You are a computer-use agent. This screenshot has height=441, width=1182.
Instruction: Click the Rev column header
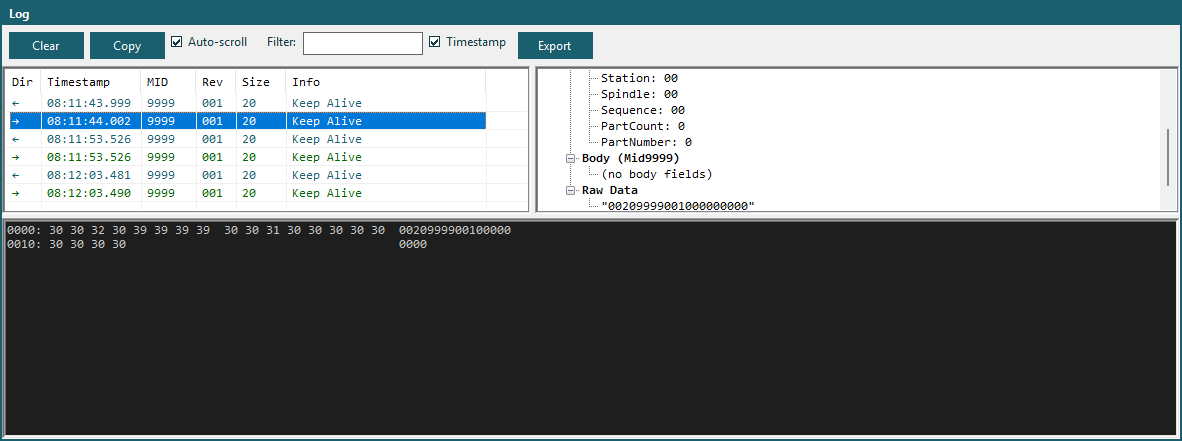[216, 82]
